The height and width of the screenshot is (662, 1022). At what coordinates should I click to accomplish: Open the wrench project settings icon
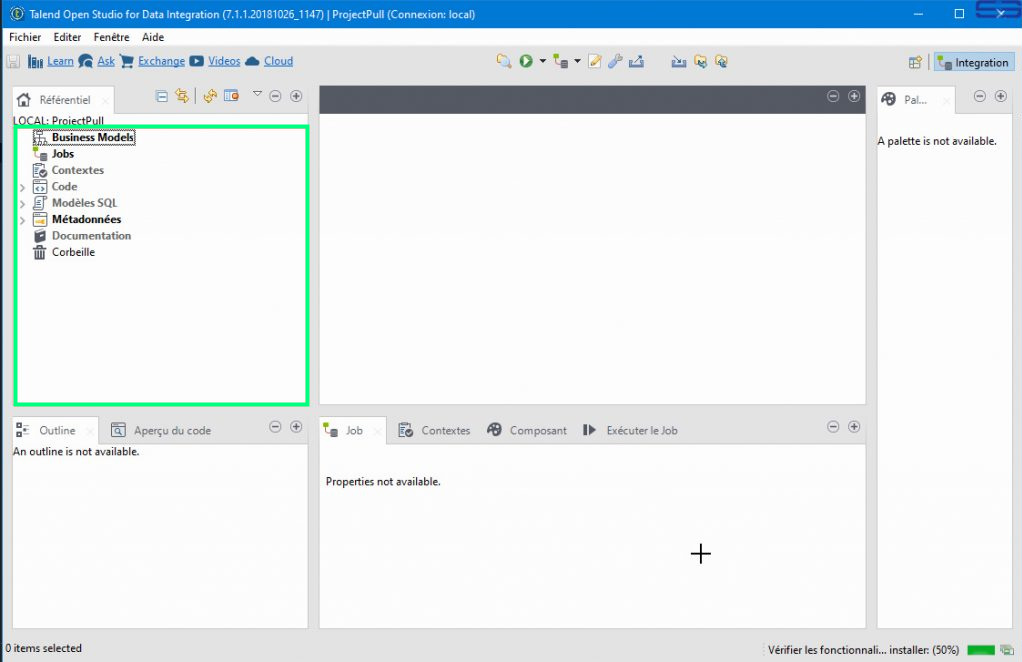(615, 61)
